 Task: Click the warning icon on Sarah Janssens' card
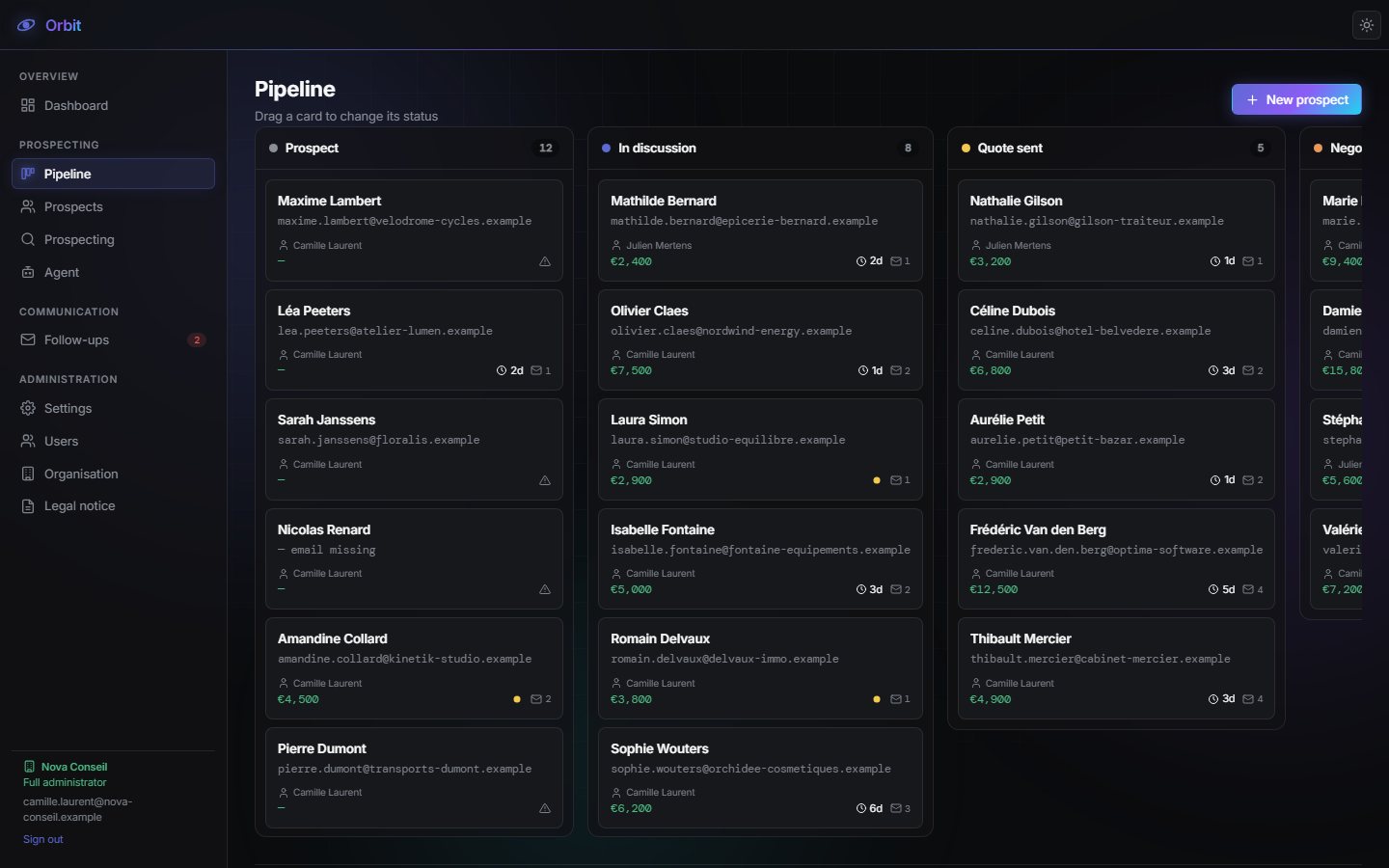545,480
